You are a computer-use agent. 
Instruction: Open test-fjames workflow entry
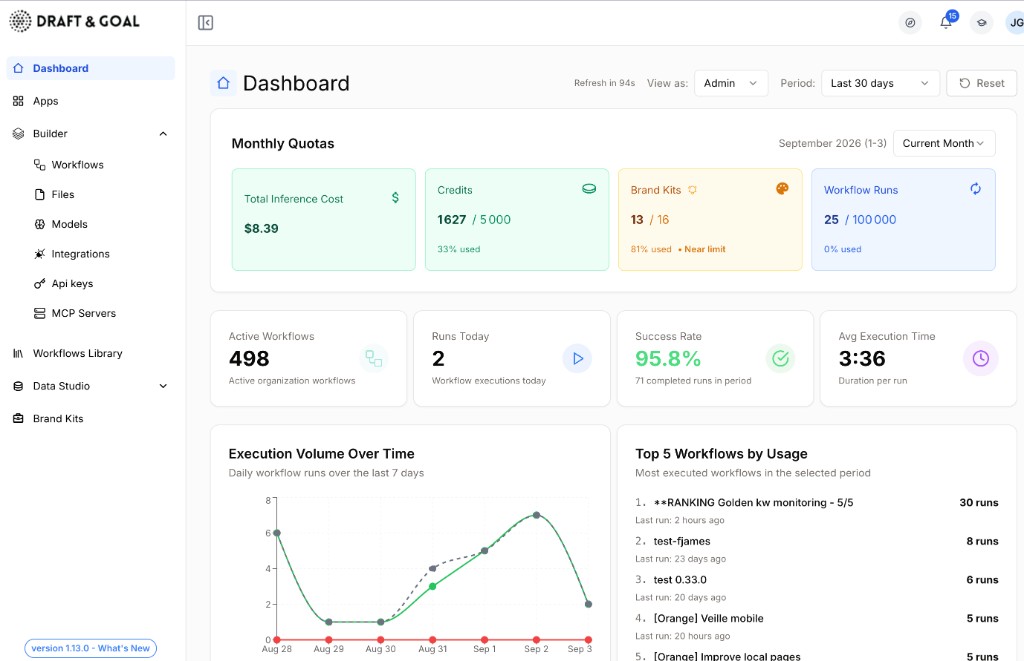tap(682, 541)
